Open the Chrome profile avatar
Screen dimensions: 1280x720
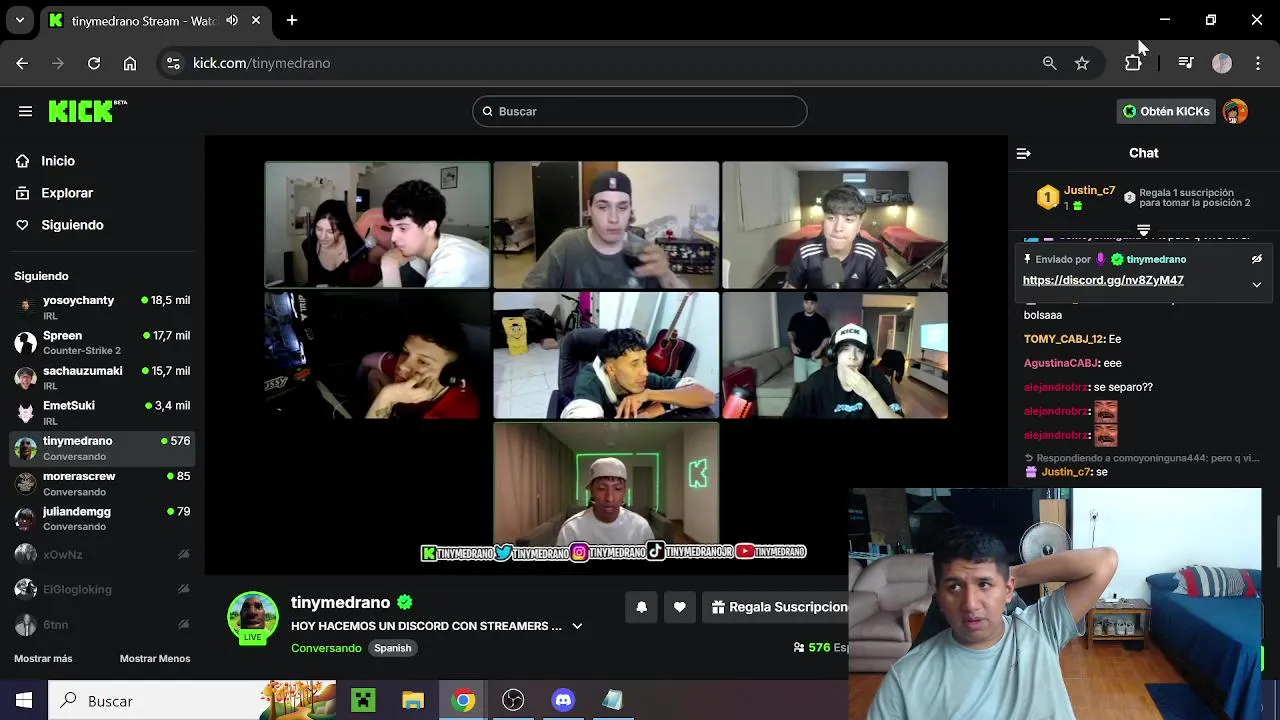click(x=1222, y=63)
